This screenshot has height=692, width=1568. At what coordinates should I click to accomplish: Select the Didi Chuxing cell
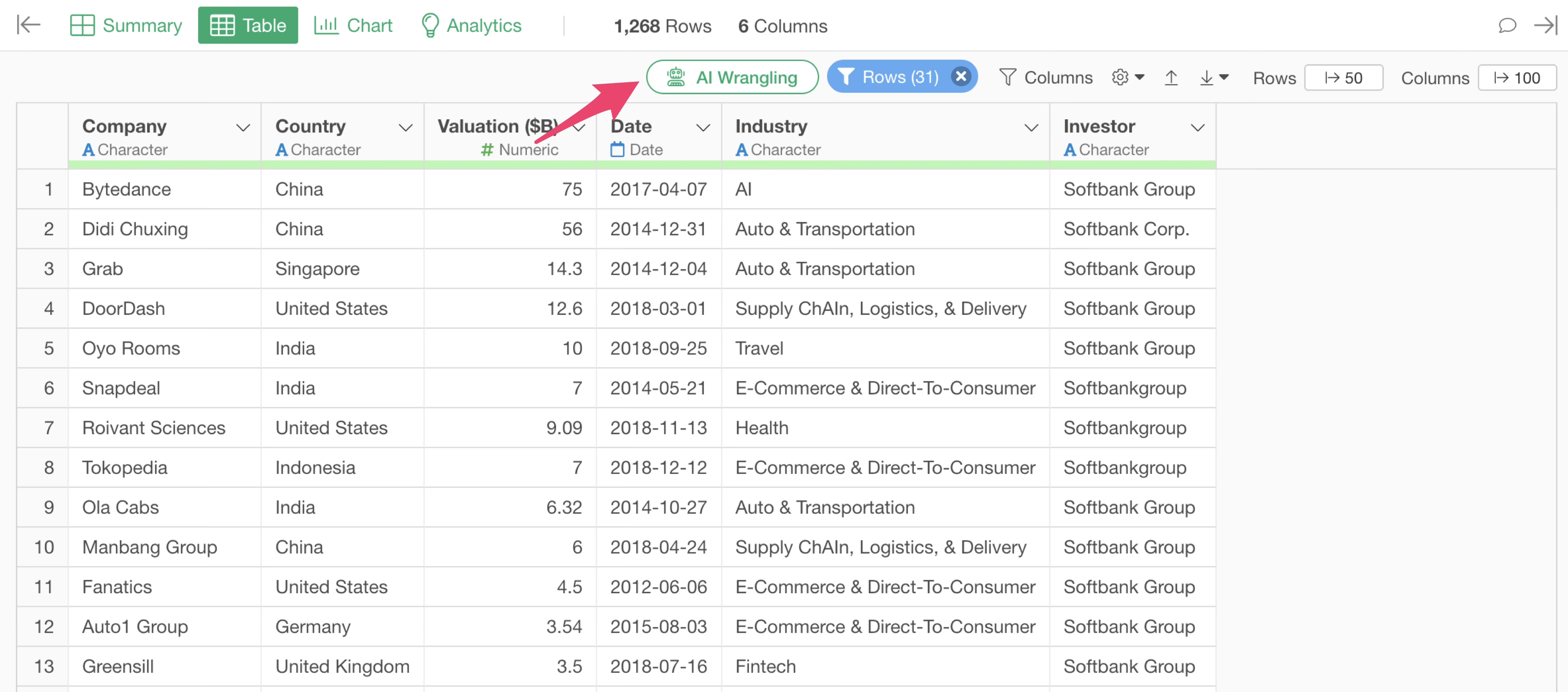point(164,229)
